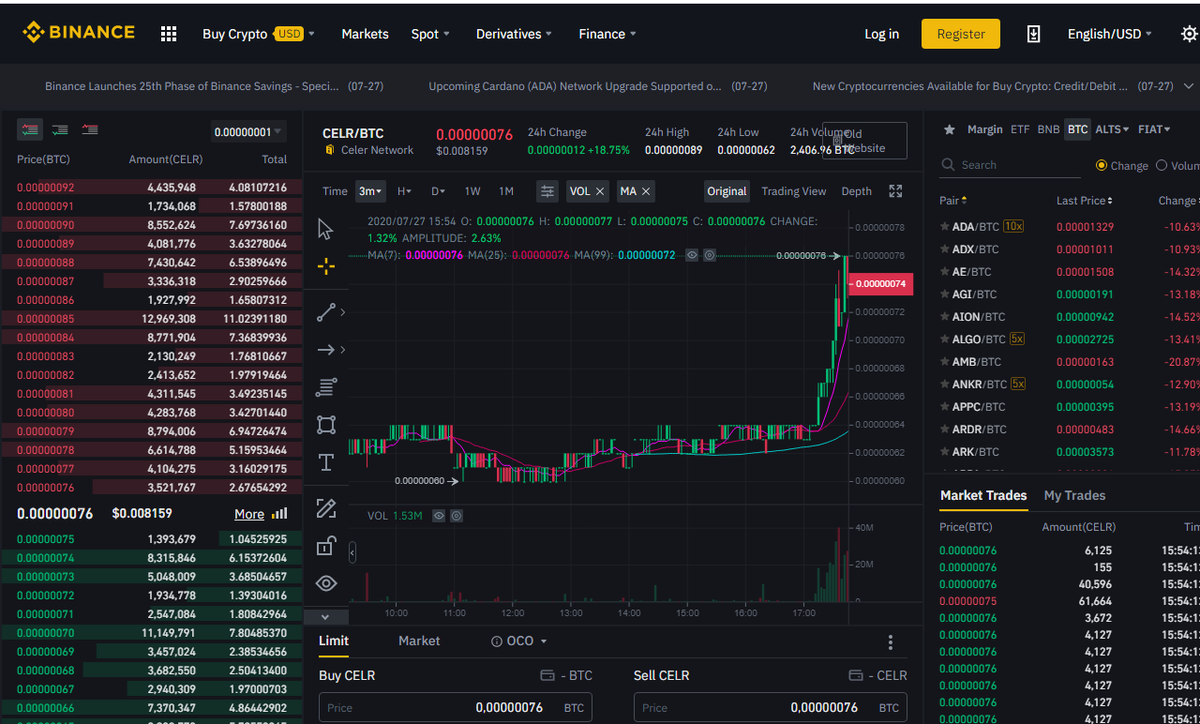Click the Buy CELR price input

[x=455, y=708]
